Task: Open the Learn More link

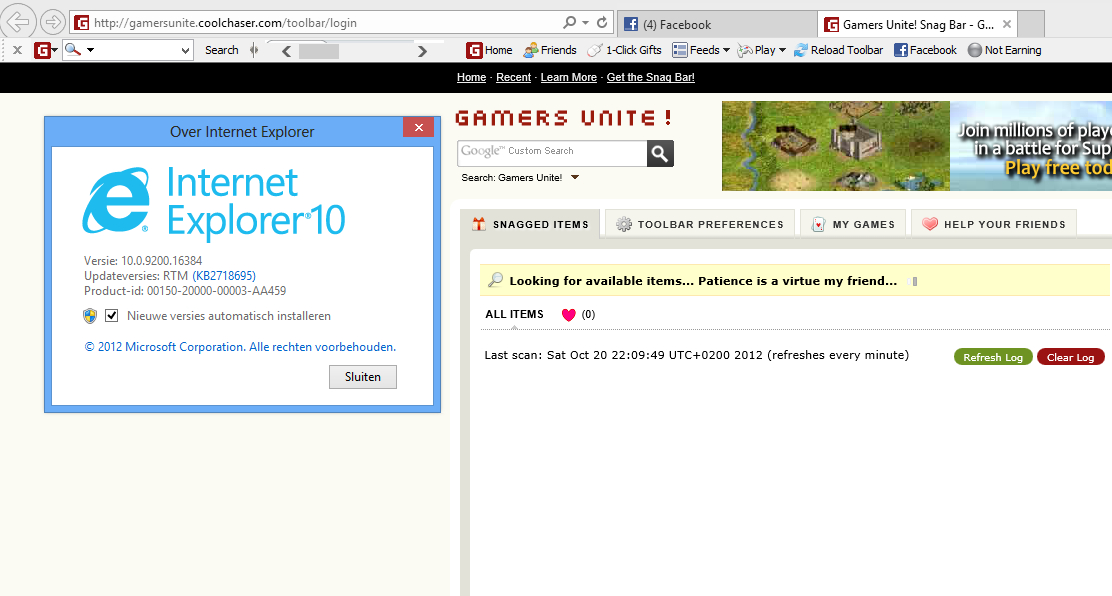Action: [x=569, y=77]
